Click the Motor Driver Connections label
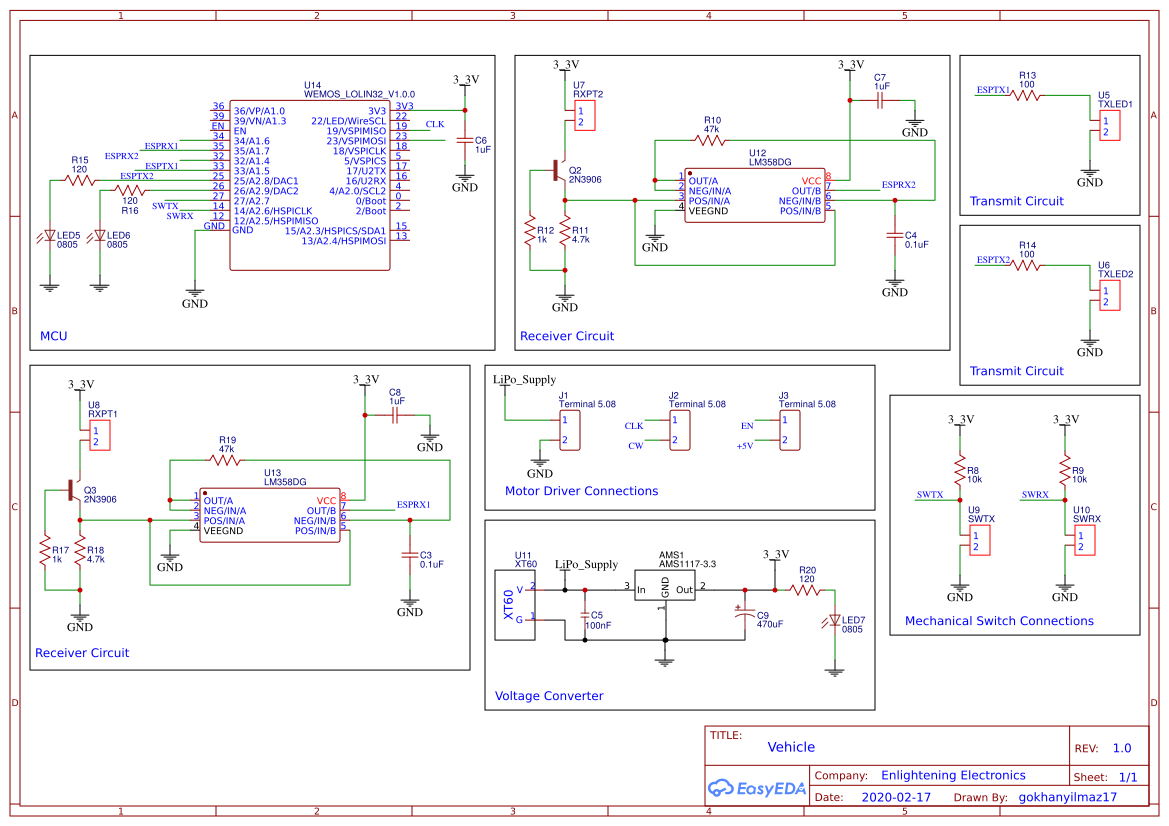Viewport: 1169px width, 826px height. point(581,491)
